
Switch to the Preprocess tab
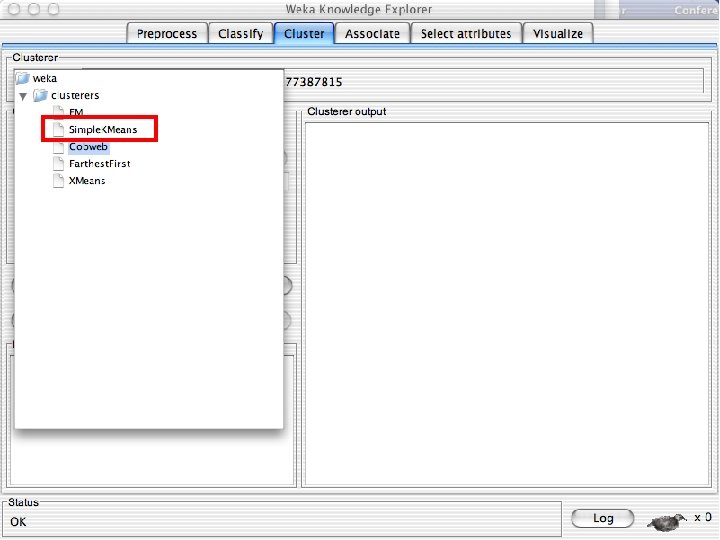coord(167,34)
